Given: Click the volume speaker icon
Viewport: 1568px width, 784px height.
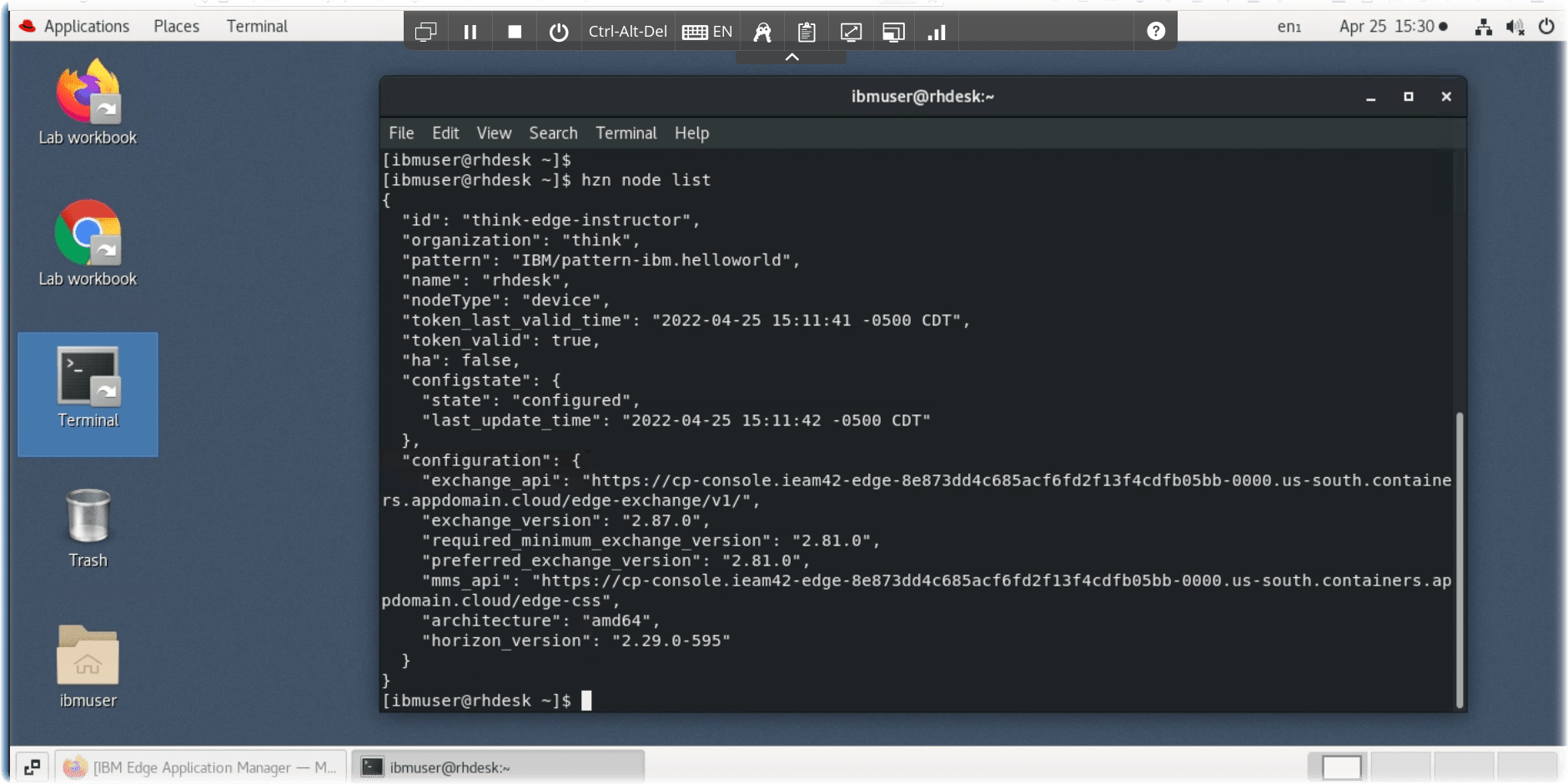Looking at the screenshot, I should (x=1515, y=27).
